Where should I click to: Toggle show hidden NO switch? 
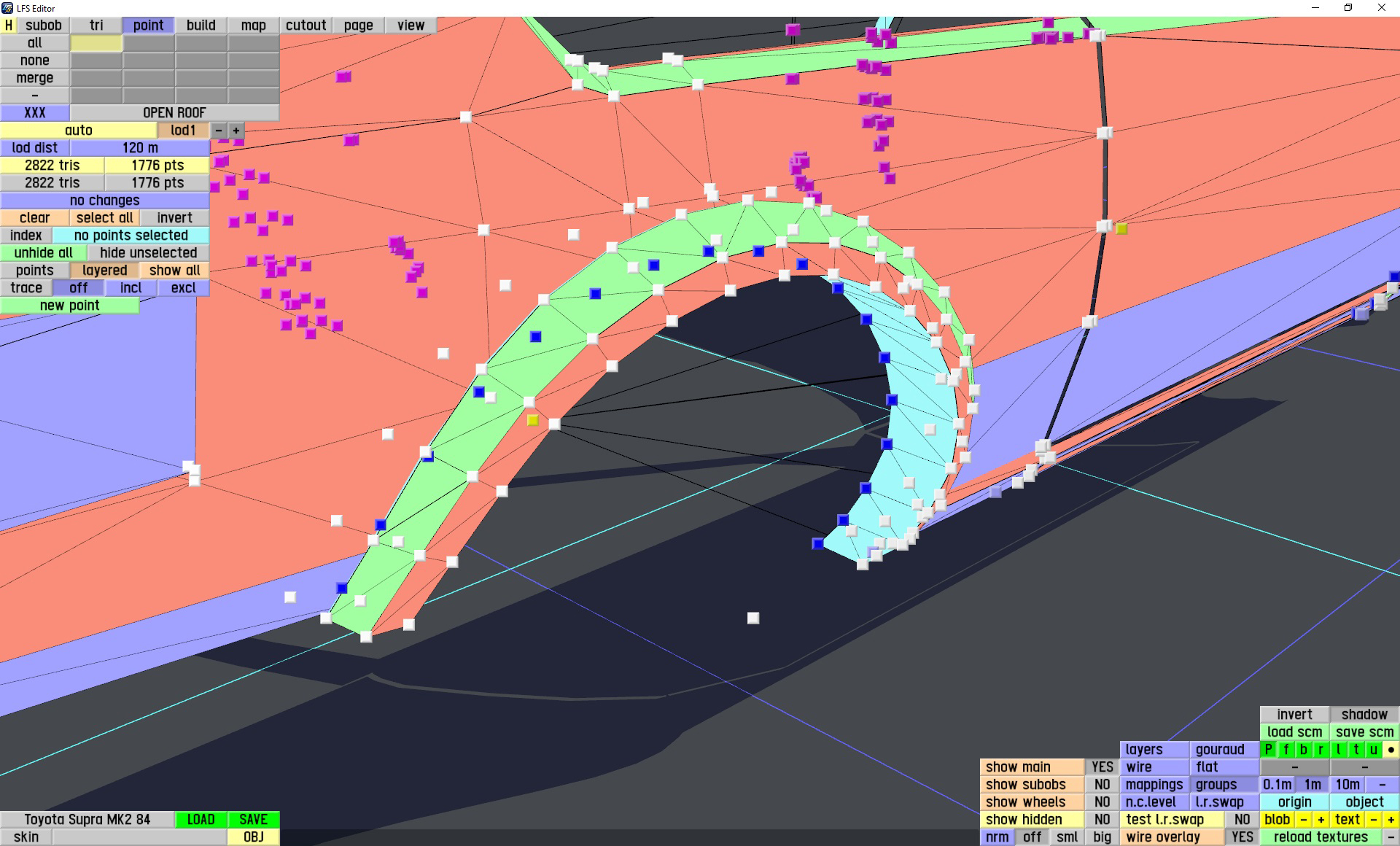(x=1102, y=819)
